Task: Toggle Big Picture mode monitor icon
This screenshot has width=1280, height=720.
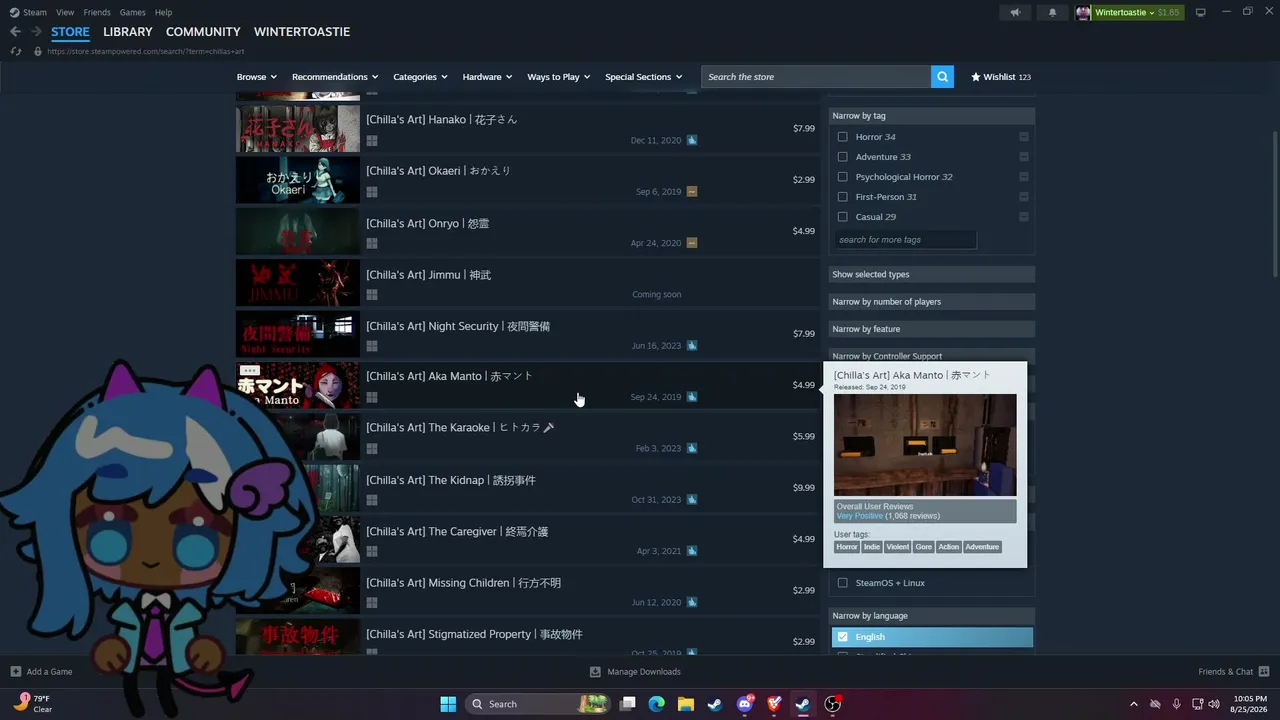Action: point(1201,13)
